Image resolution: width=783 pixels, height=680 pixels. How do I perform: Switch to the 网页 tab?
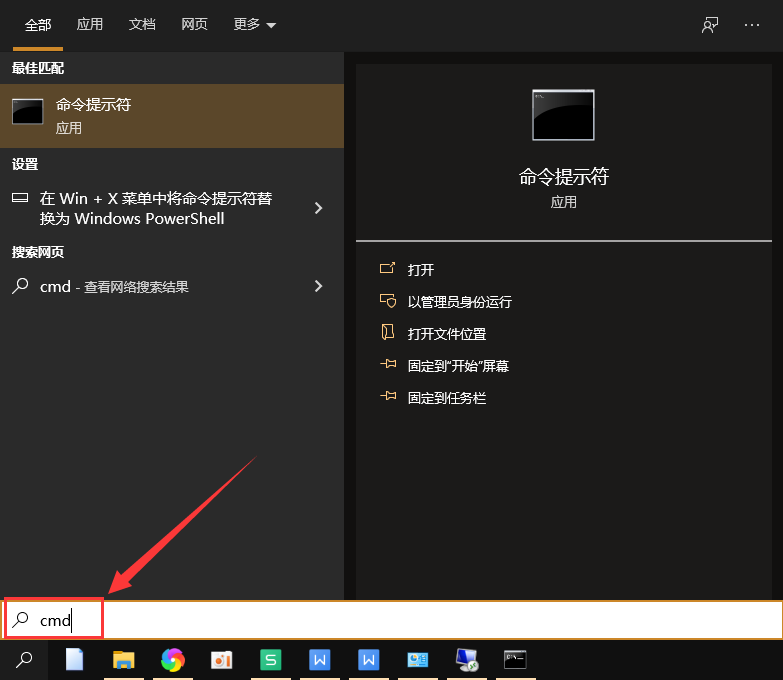click(x=194, y=24)
